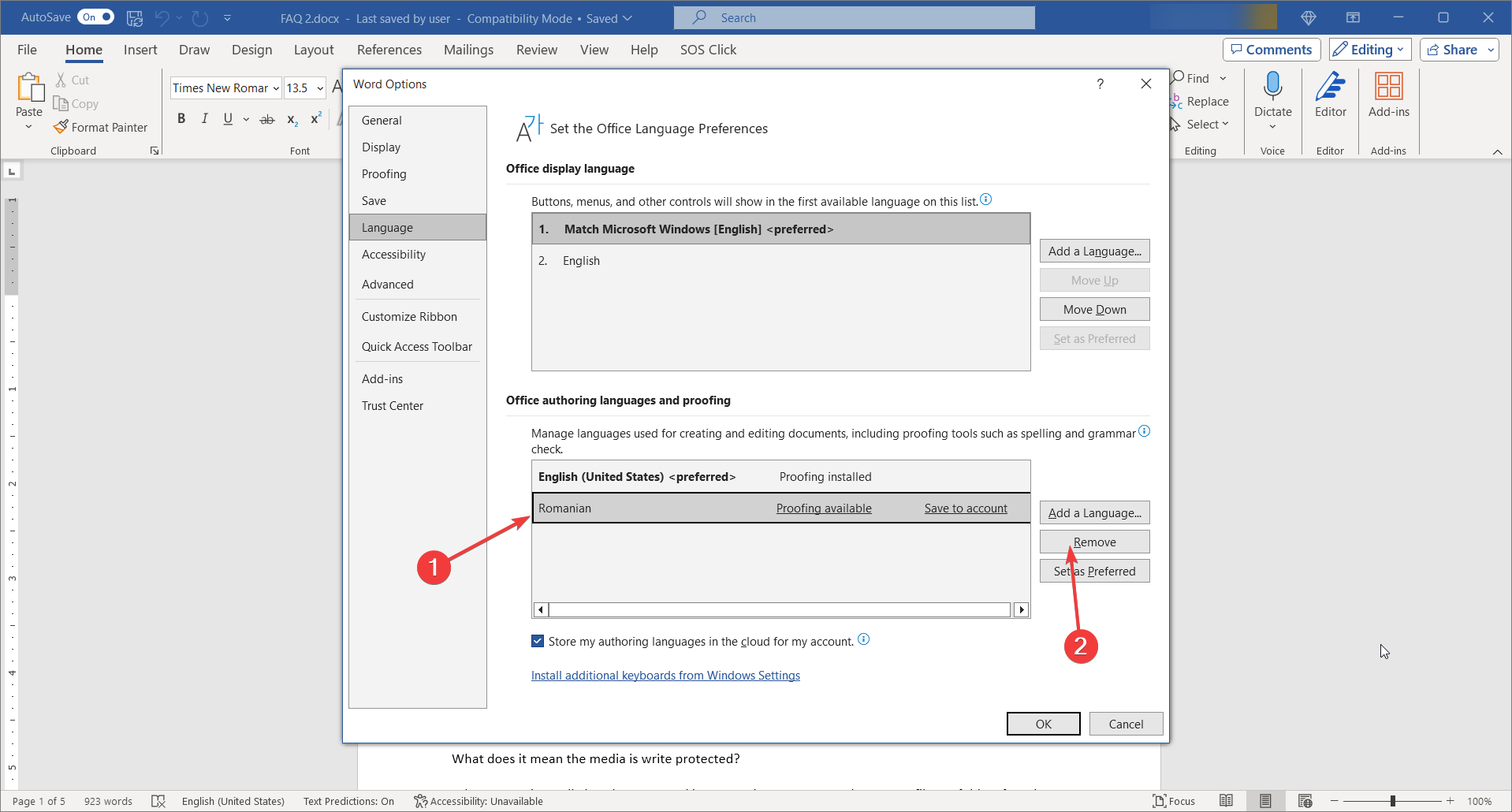Open the Editor pane

click(x=1330, y=99)
